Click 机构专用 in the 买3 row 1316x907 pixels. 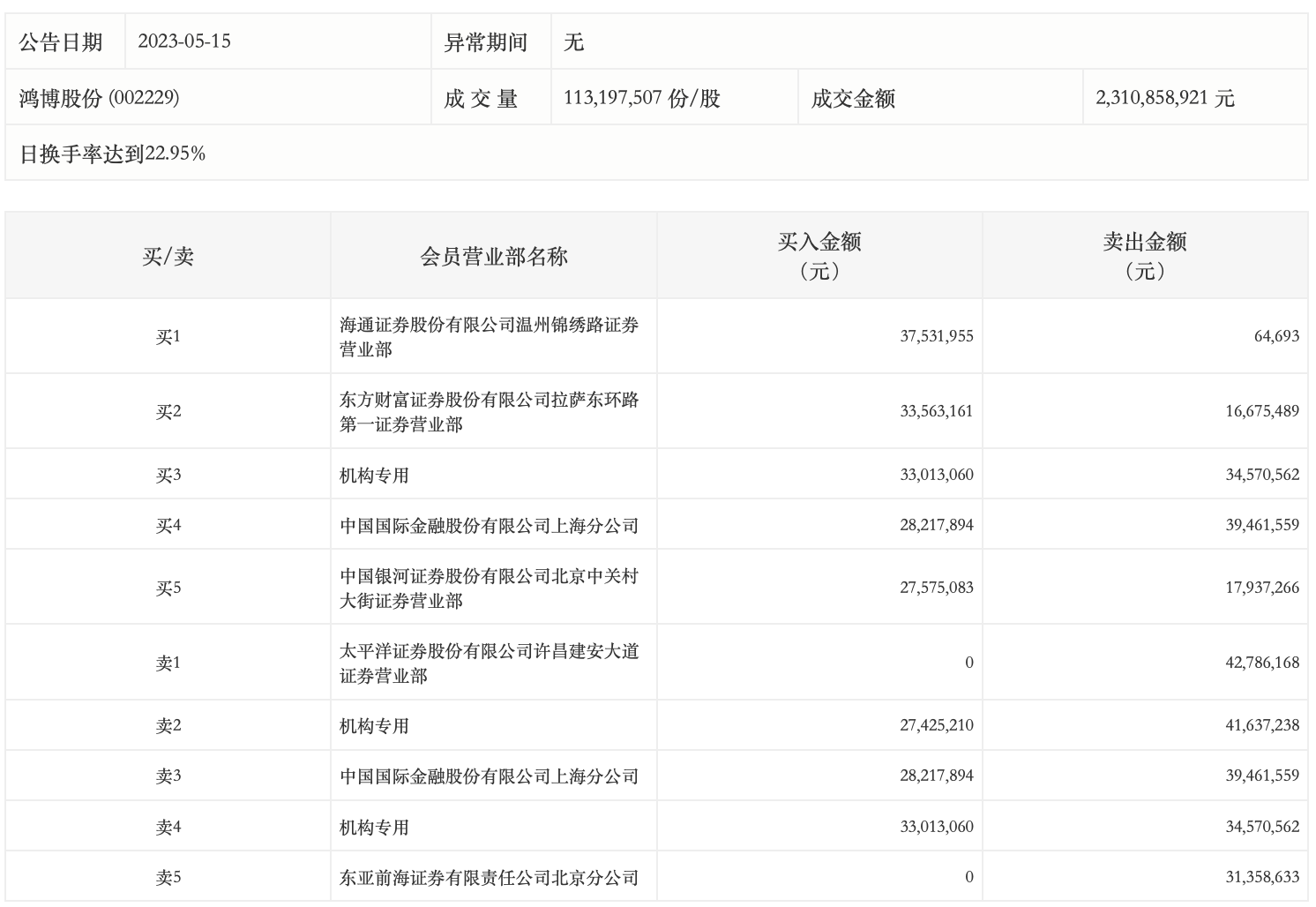pyautogui.click(x=374, y=475)
